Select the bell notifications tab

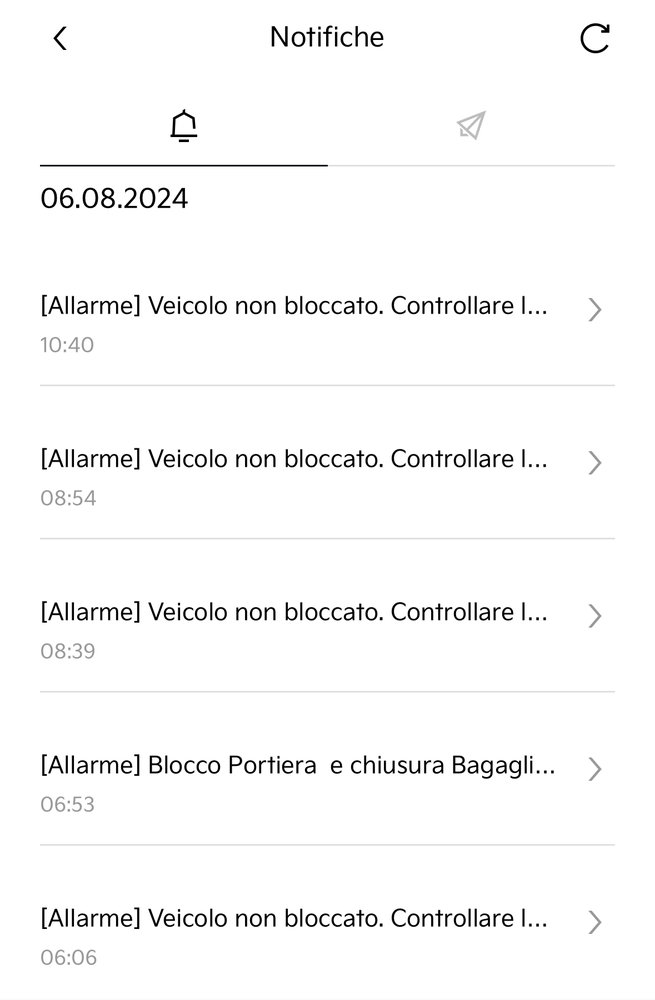184,126
